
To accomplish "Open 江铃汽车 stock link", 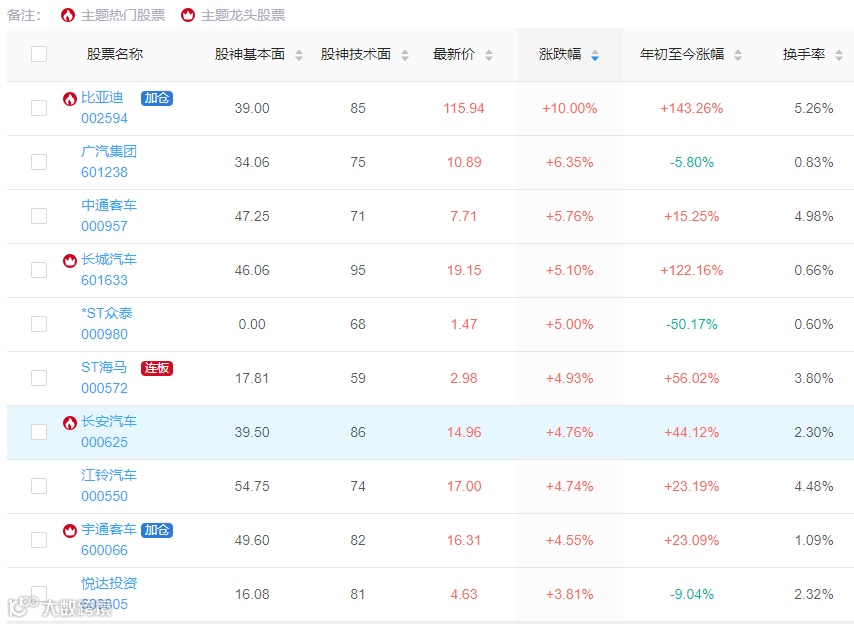I will pyautogui.click(x=108, y=475).
